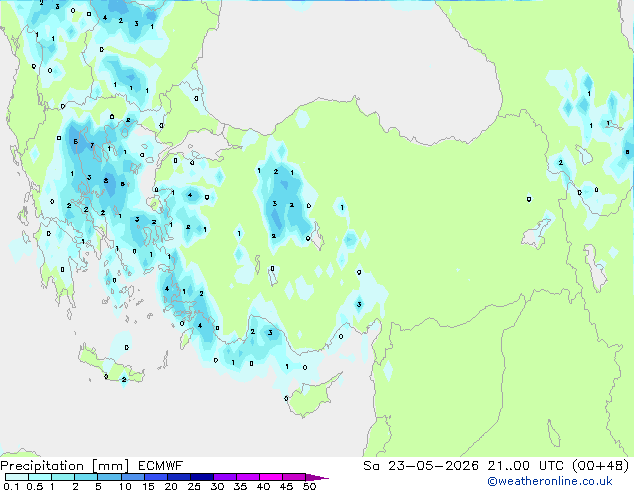The width and height of the screenshot is (634, 490).
Task: Click the legend label "15"
Action: pyautogui.click(x=148, y=486)
